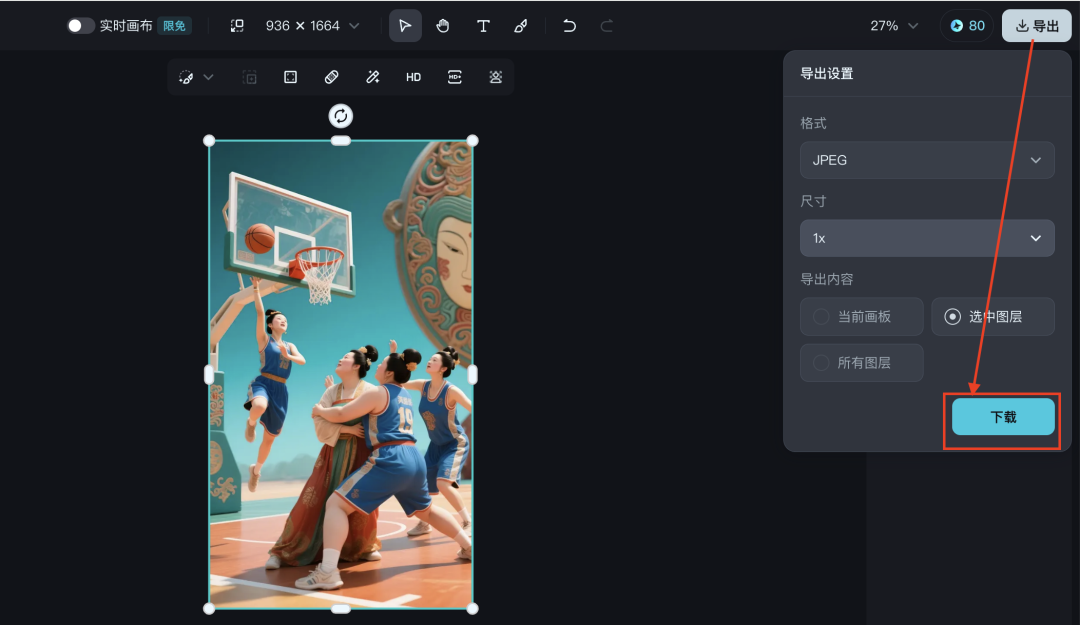Click the 下载 download button

pos(1002,417)
